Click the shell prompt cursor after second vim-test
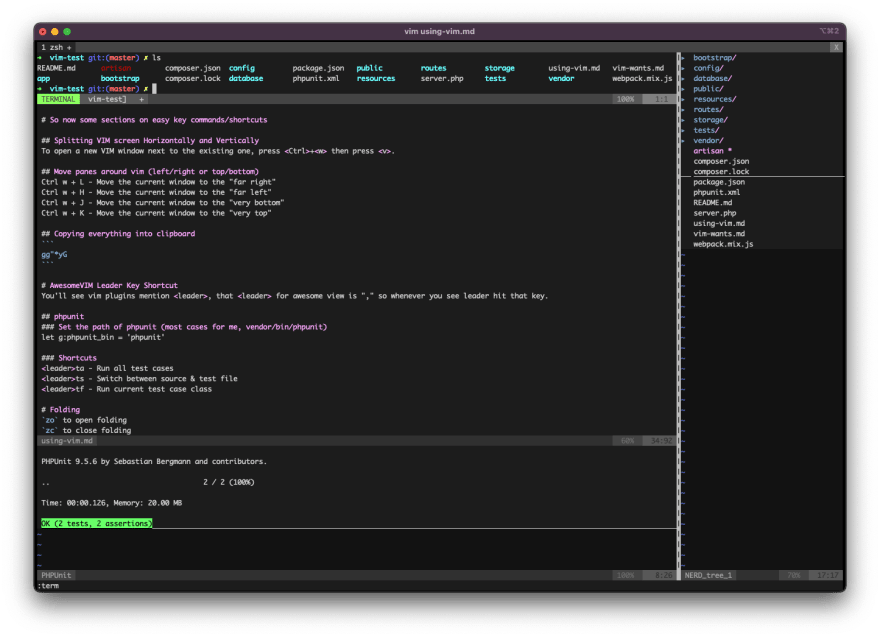The image size is (880, 637). tap(154, 89)
